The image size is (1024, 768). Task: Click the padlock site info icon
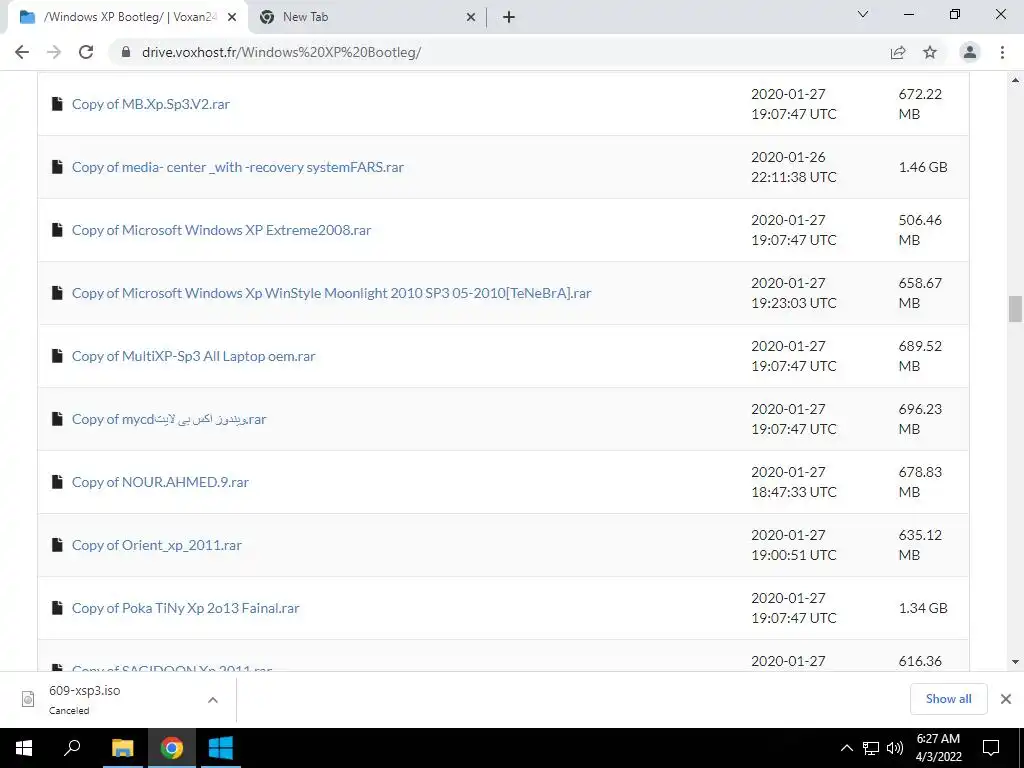click(127, 52)
